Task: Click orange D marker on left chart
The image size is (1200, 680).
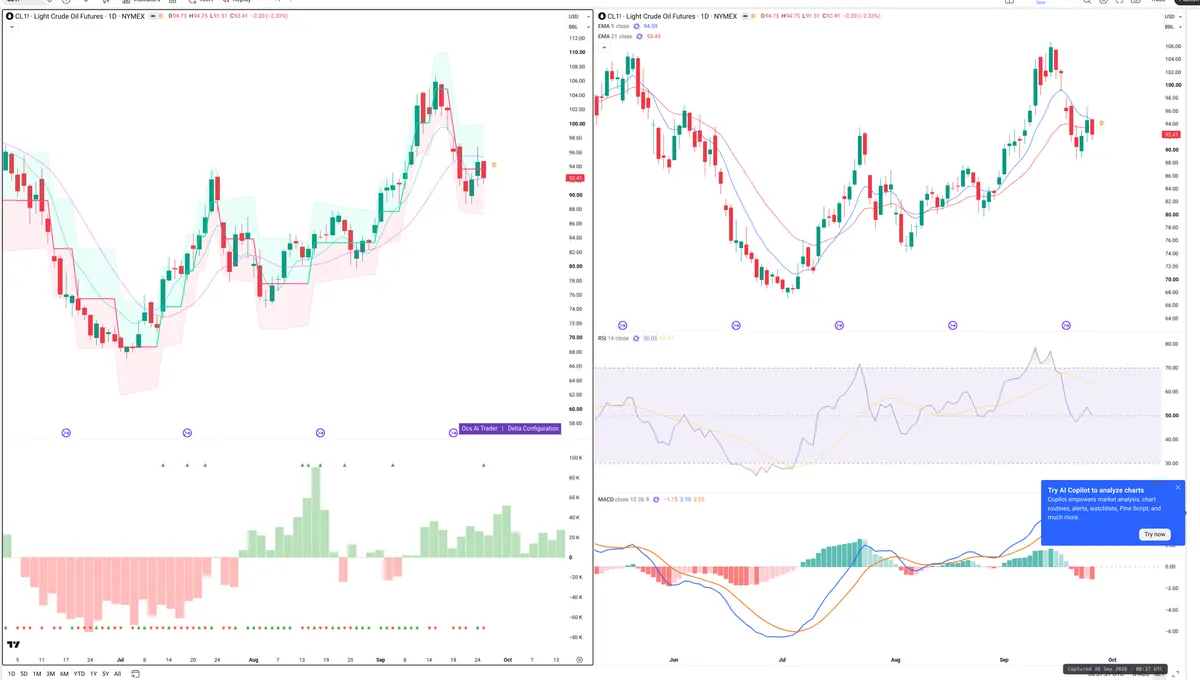Action: click(494, 164)
